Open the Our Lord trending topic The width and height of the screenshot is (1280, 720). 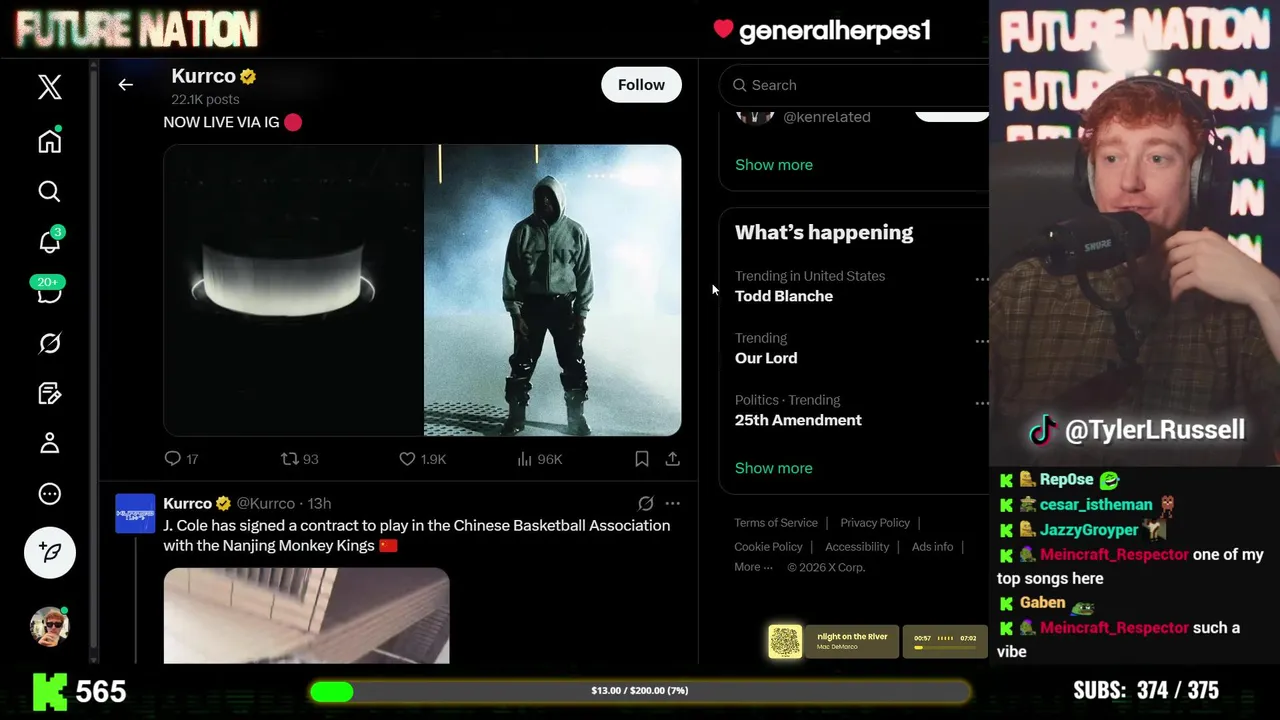[766, 358]
